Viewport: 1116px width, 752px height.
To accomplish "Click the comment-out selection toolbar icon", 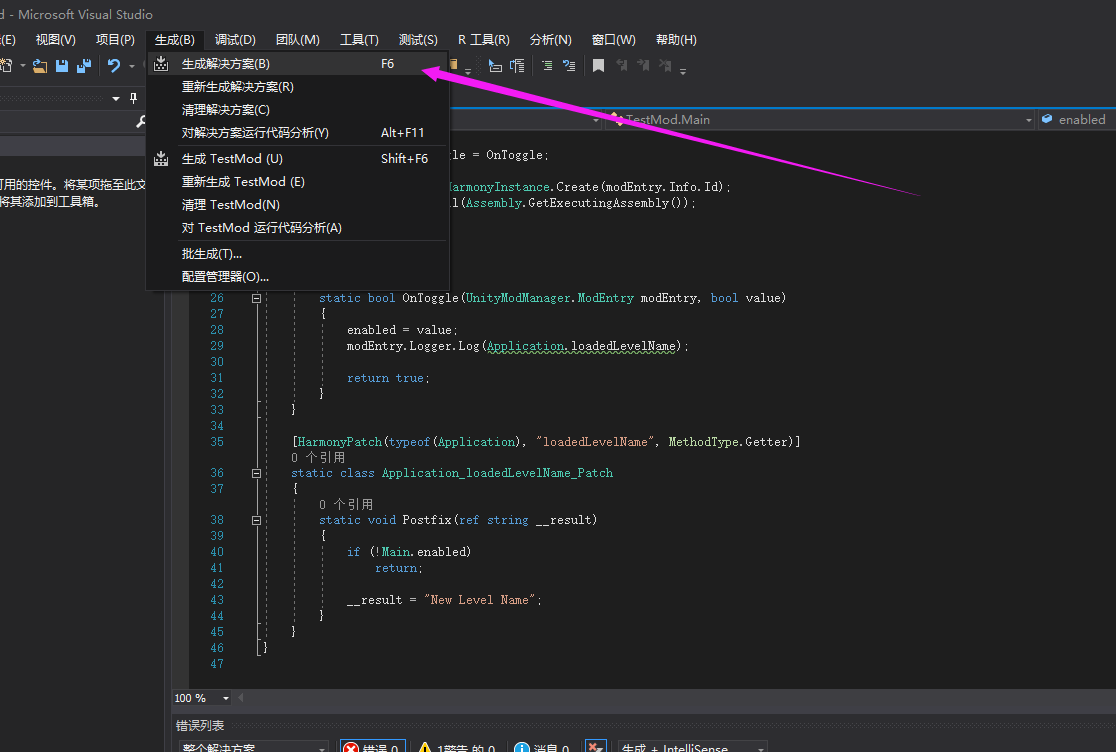I will pos(545,66).
